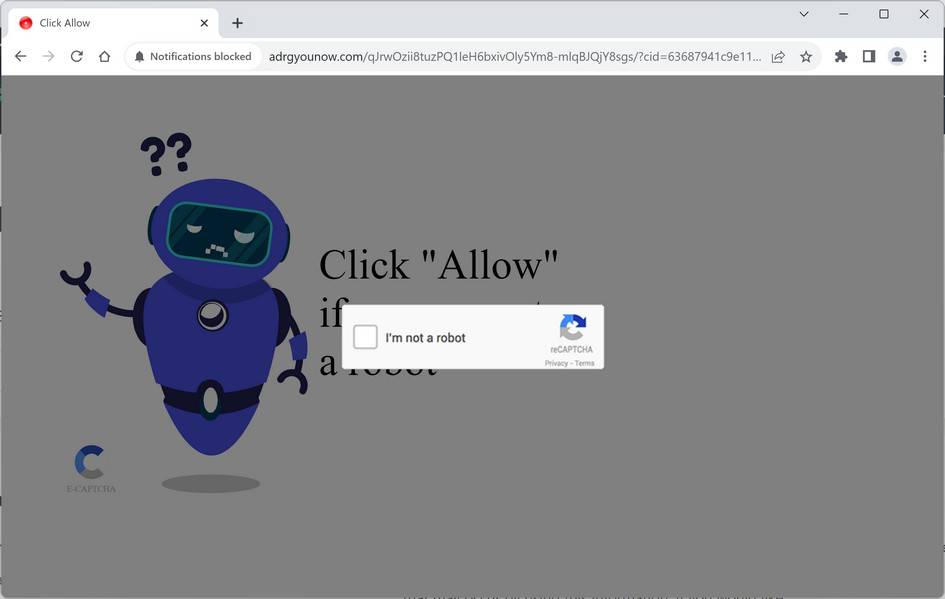Click the profile avatar icon

click(896, 57)
